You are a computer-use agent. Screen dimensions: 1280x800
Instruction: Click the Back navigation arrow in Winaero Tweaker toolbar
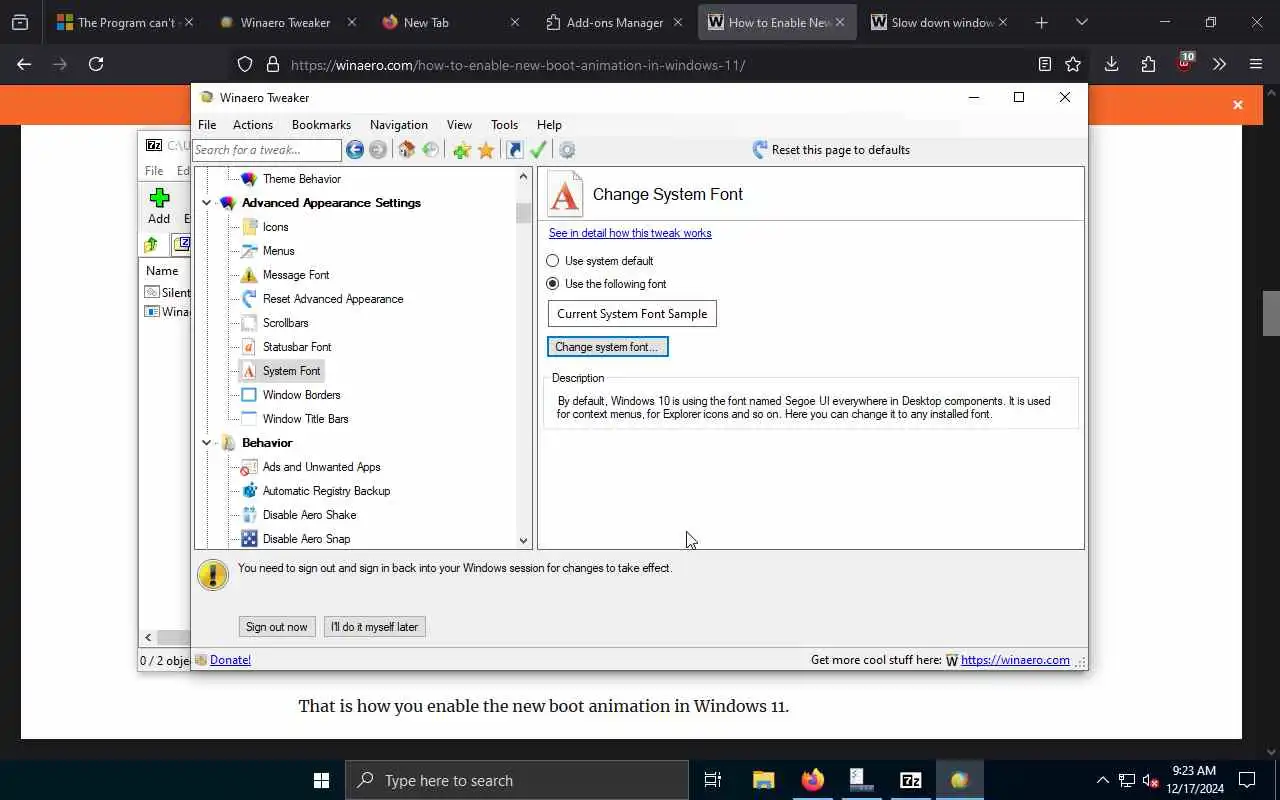click(x=355, y=150)
